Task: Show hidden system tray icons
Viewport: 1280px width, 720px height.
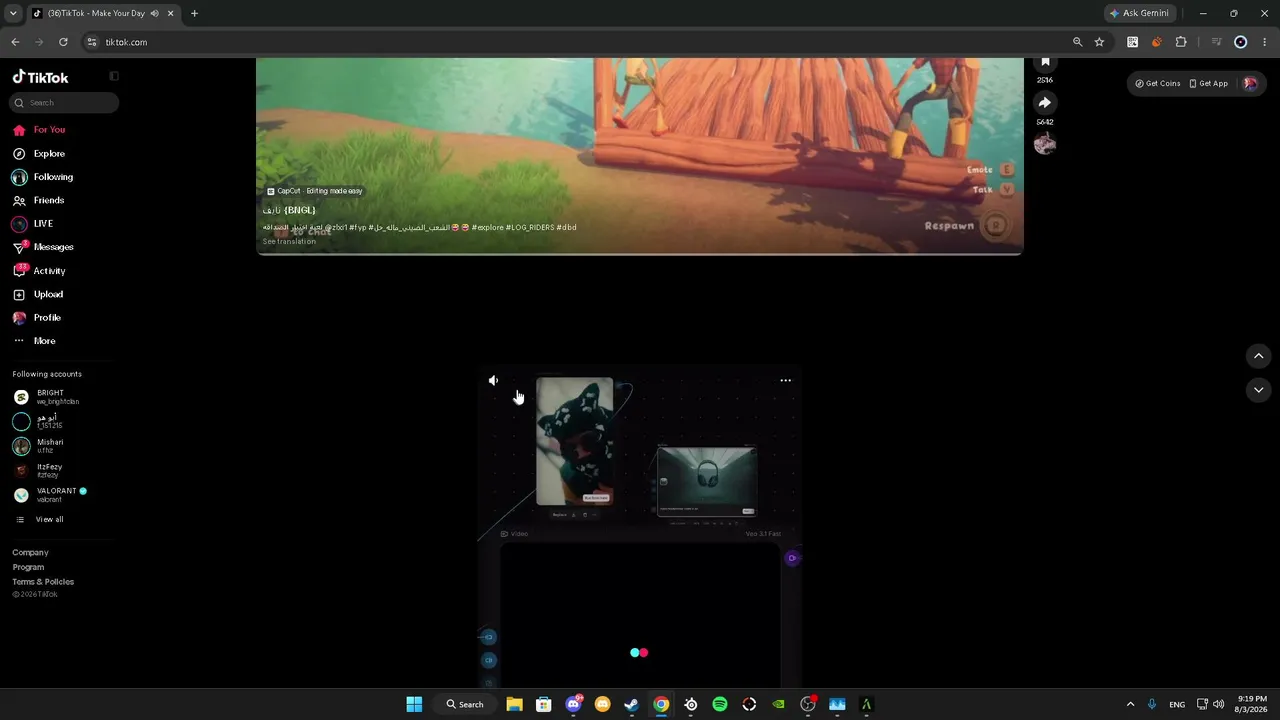Action: (x=1131, y=704)
